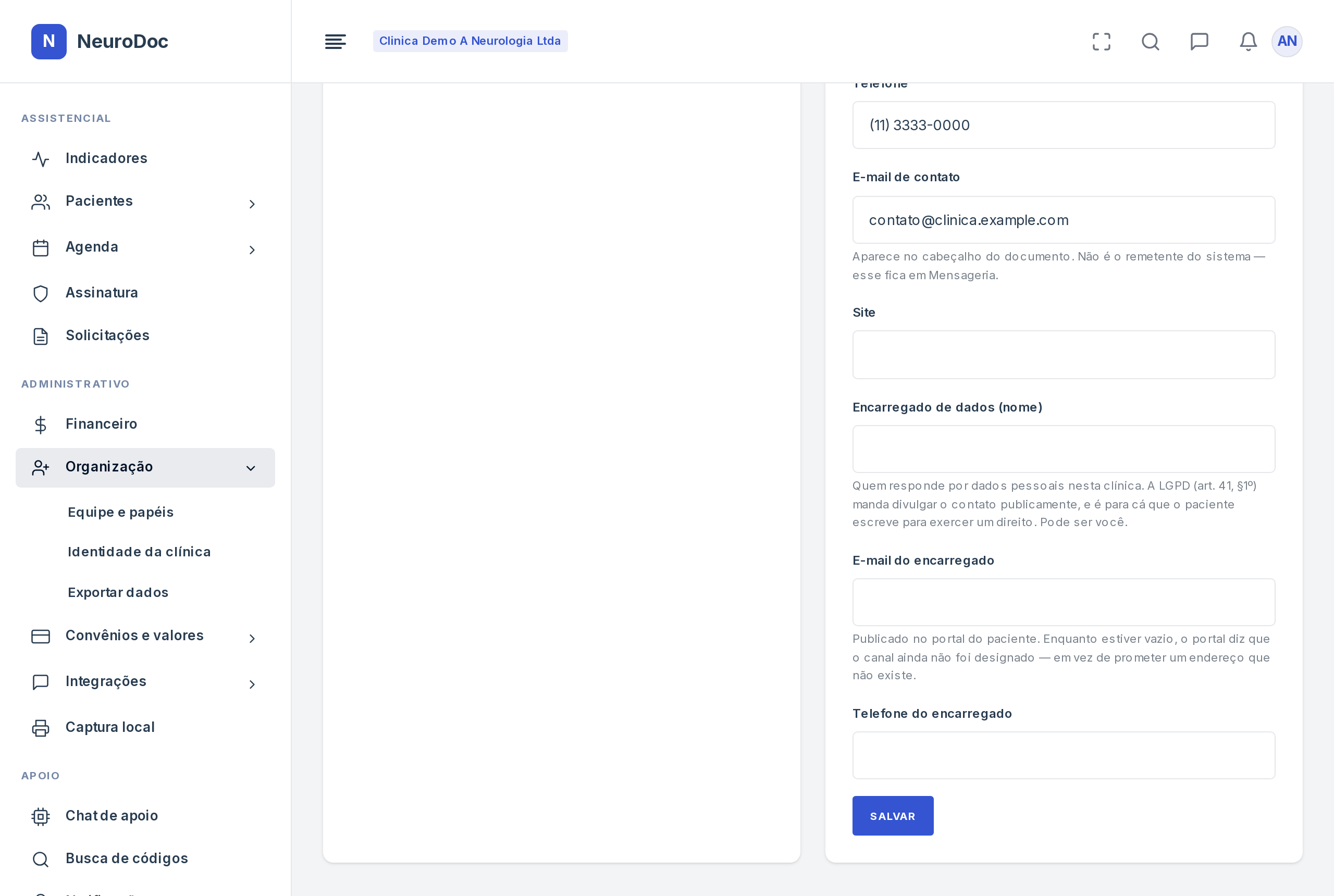Click the Clinica Demo A Neurologia Ltda badge
This screenshot has height=896, width=1334.
(x=470, y=41)
